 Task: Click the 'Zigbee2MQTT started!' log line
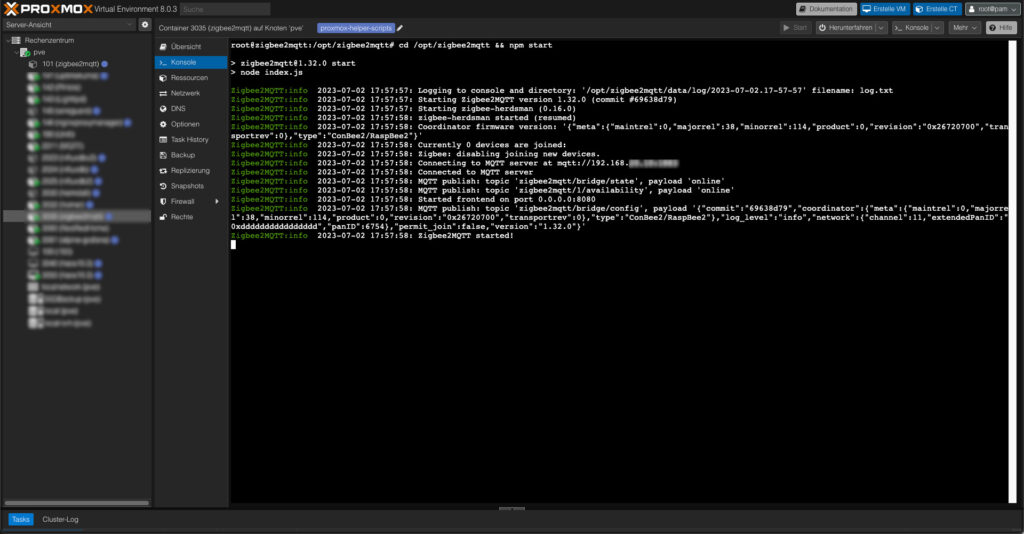click(x=372, y=236)
